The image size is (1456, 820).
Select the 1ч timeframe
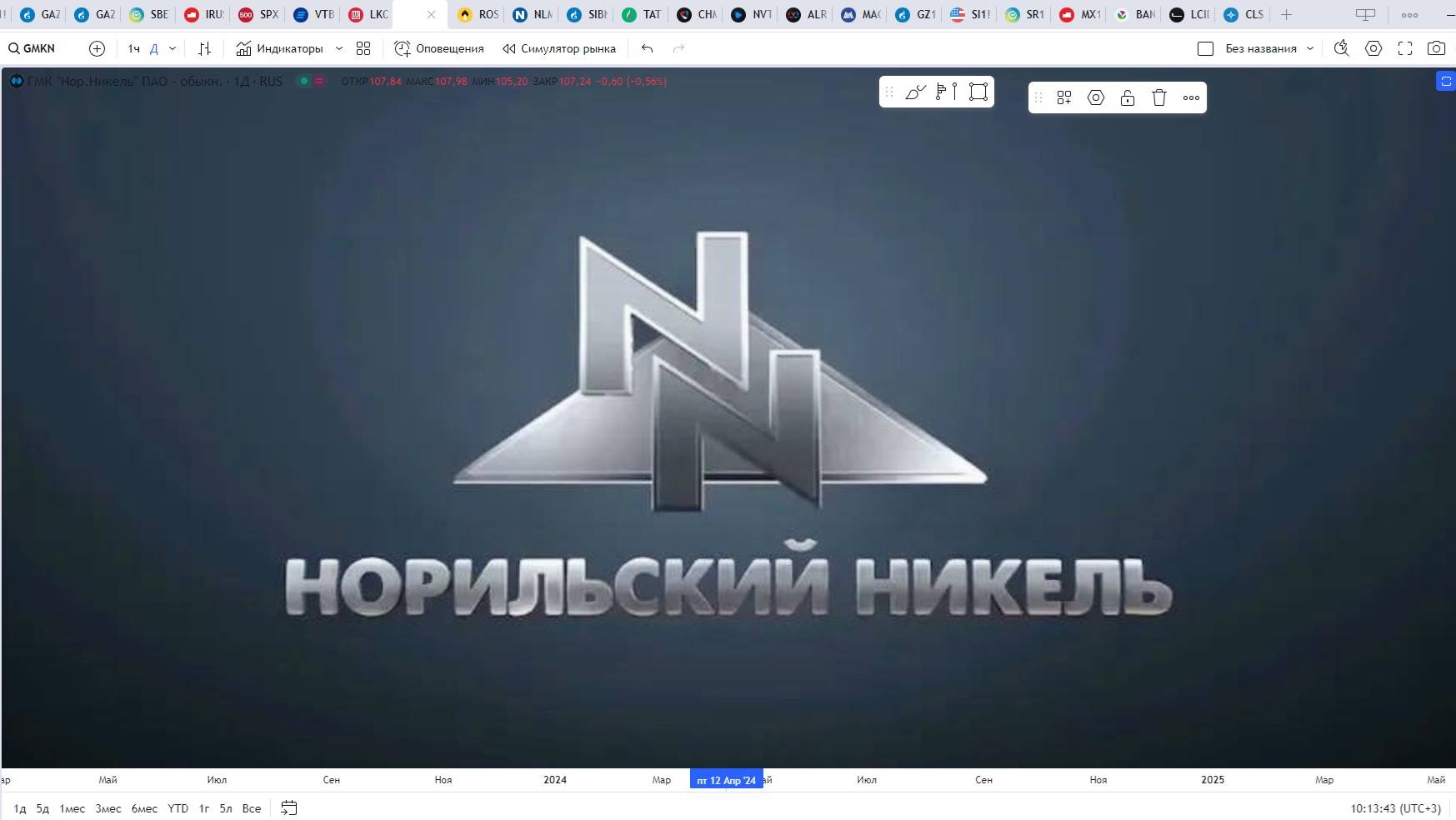133,48
